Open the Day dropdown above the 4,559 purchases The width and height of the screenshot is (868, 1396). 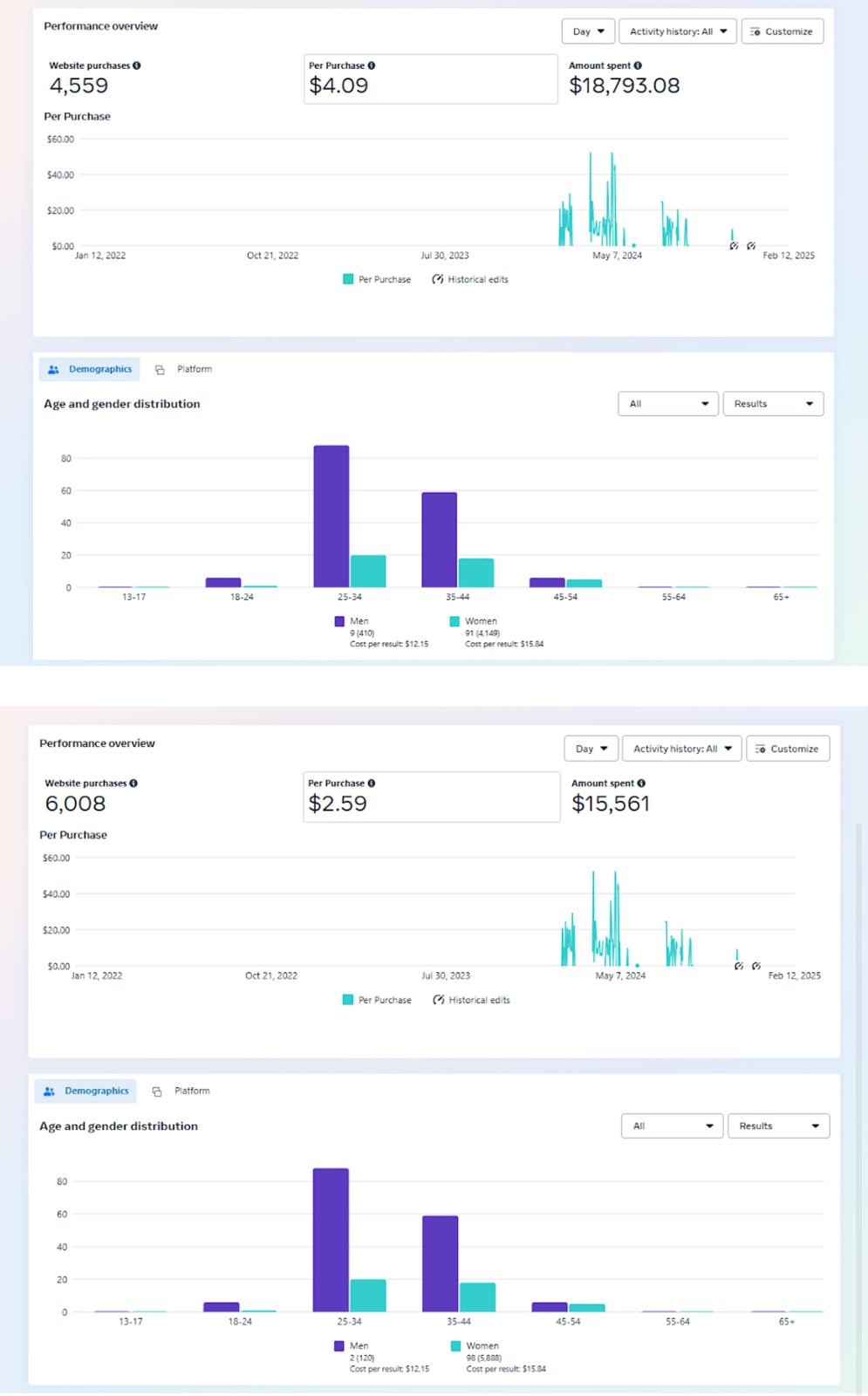tap(588, 31)
